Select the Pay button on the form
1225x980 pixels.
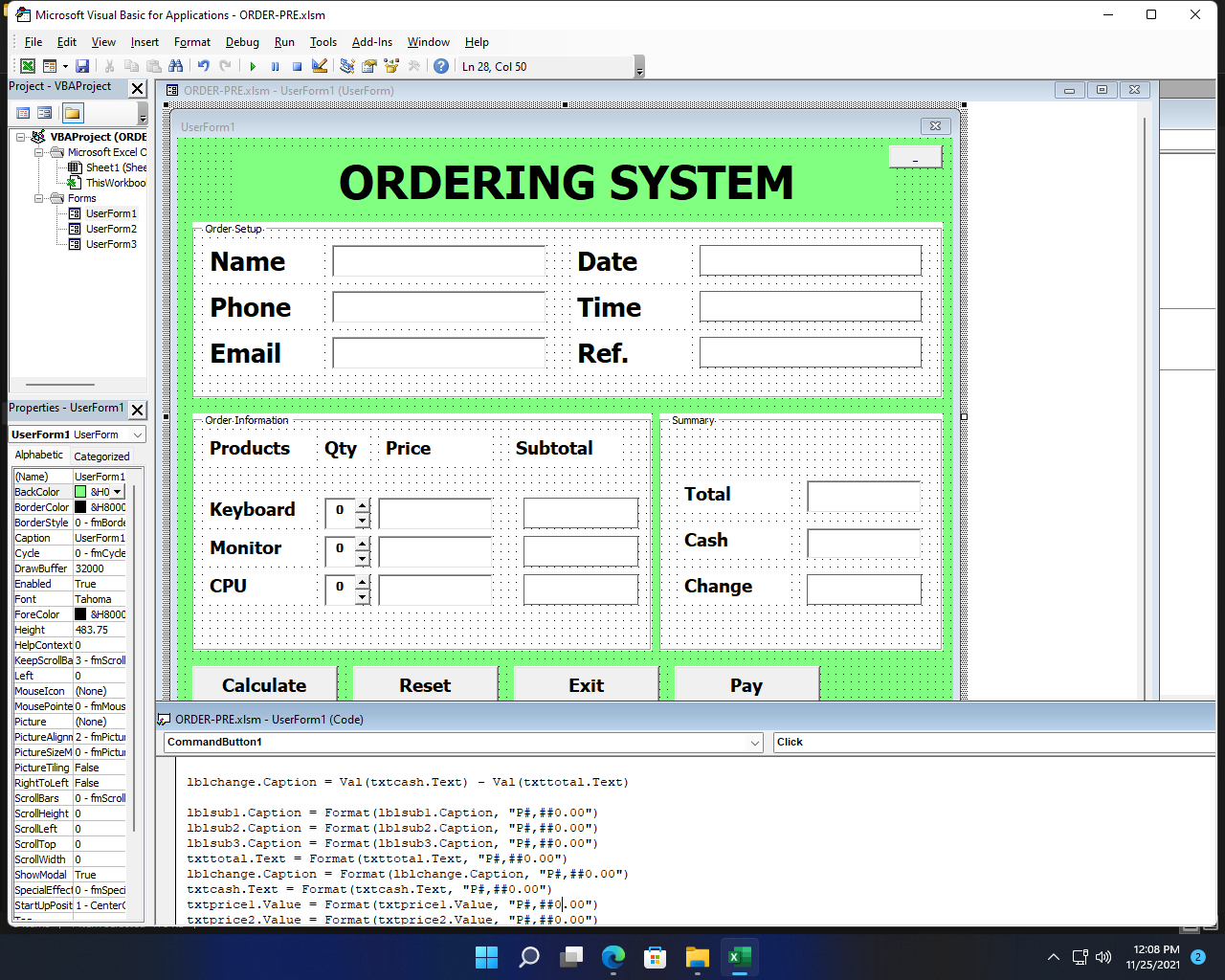[x=746, y=684]
